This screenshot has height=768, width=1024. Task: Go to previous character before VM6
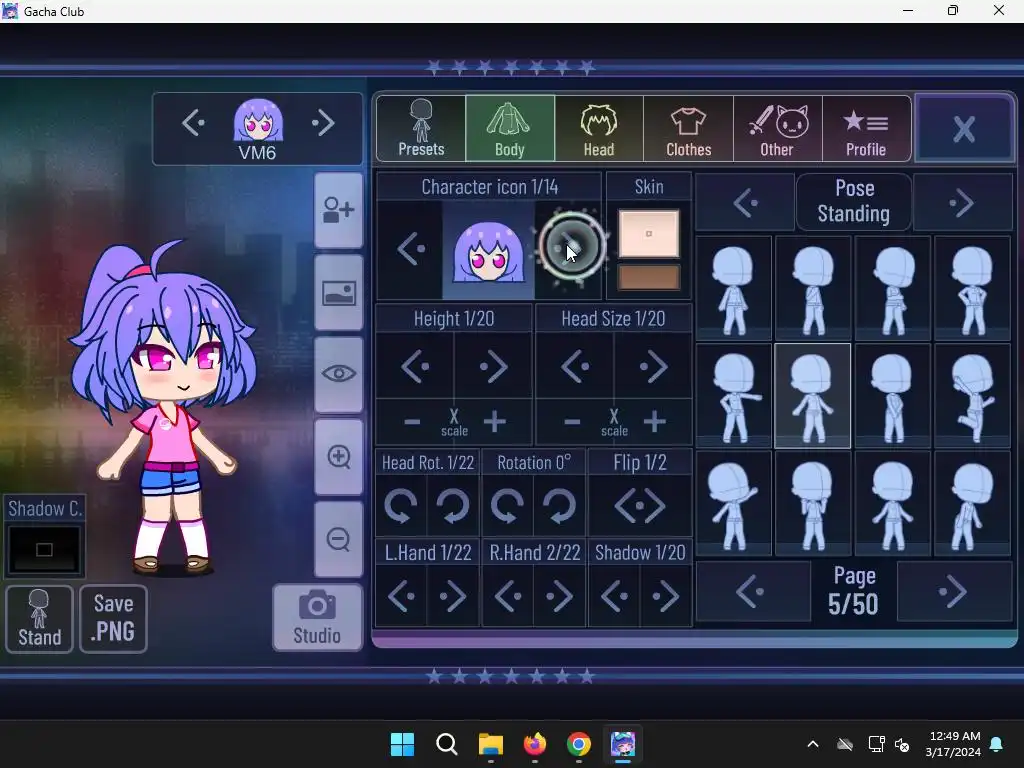coord(193,123)
